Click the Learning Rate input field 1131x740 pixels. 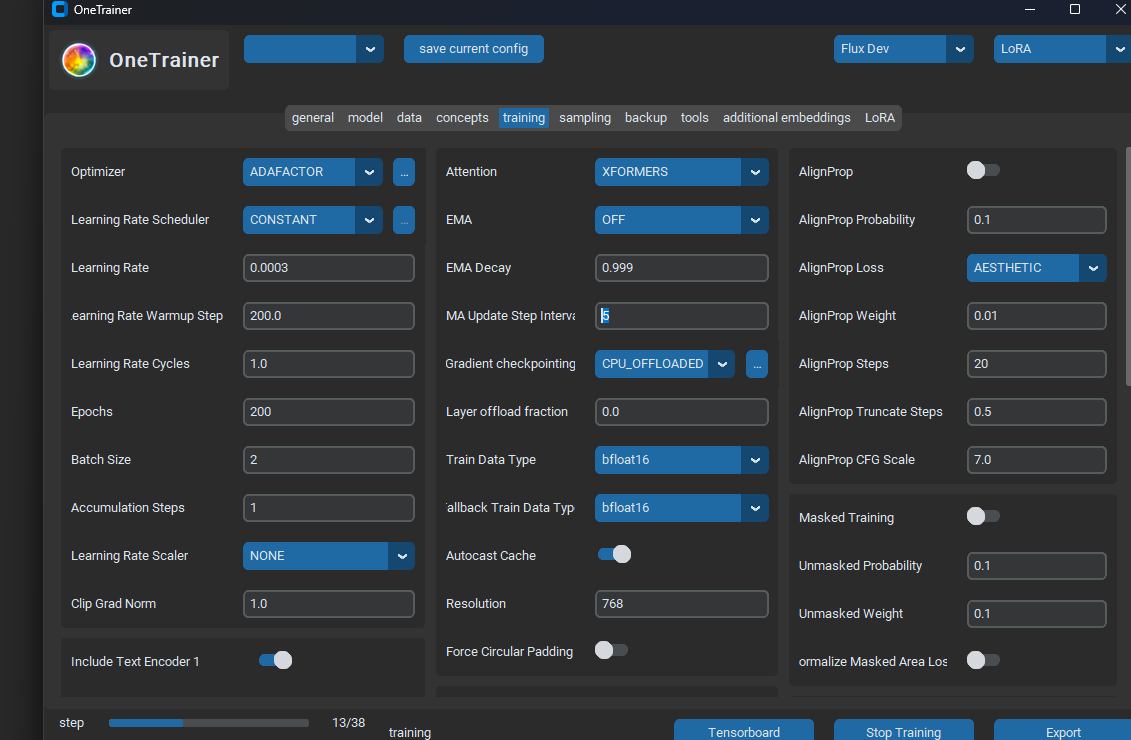(x=328, y=268)
